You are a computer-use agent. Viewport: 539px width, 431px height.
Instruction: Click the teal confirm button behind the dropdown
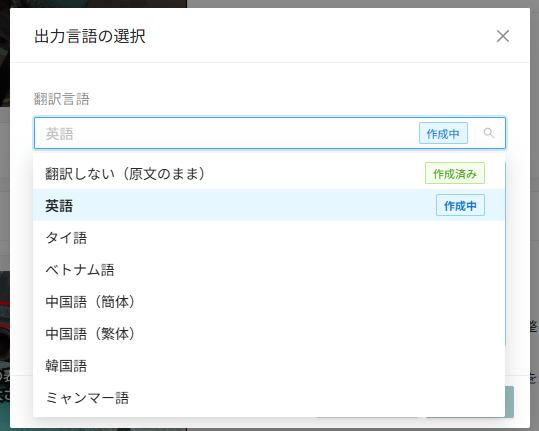pos(509,402)
